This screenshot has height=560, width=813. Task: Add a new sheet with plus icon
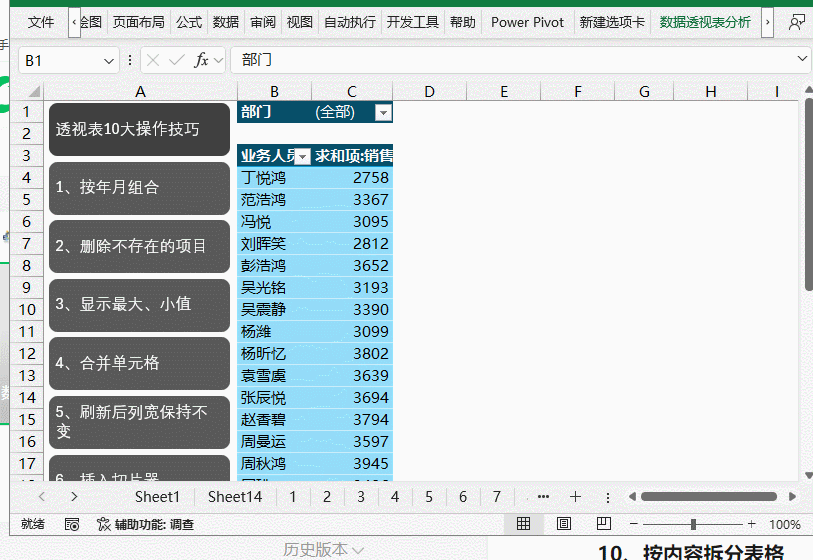pos(575,497)
